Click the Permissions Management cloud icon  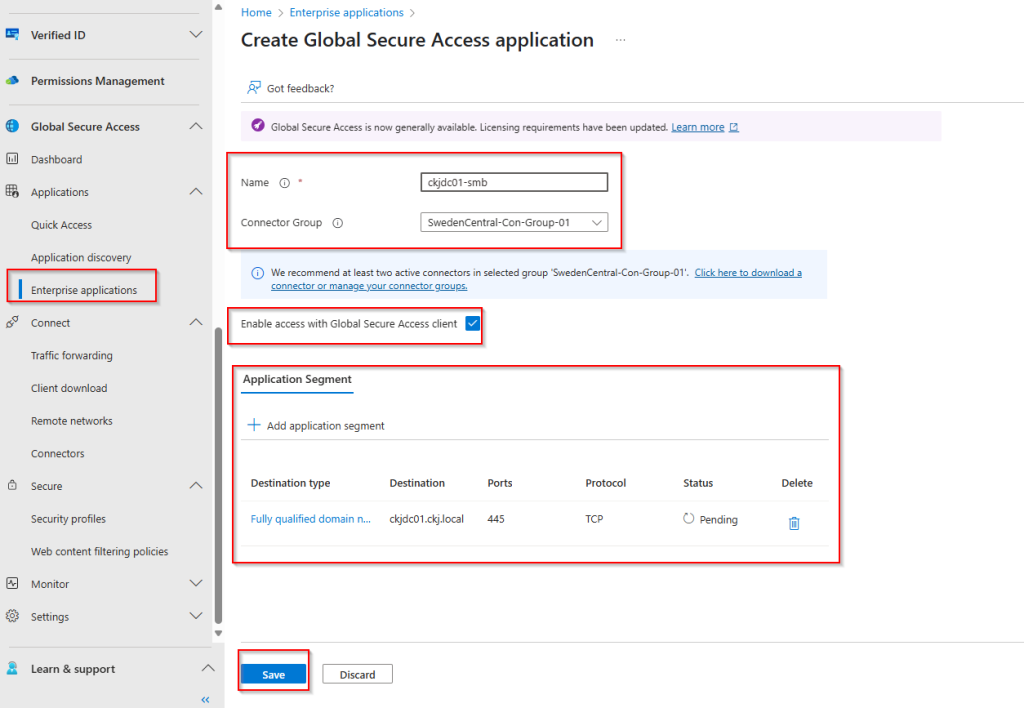coord(13,81)
